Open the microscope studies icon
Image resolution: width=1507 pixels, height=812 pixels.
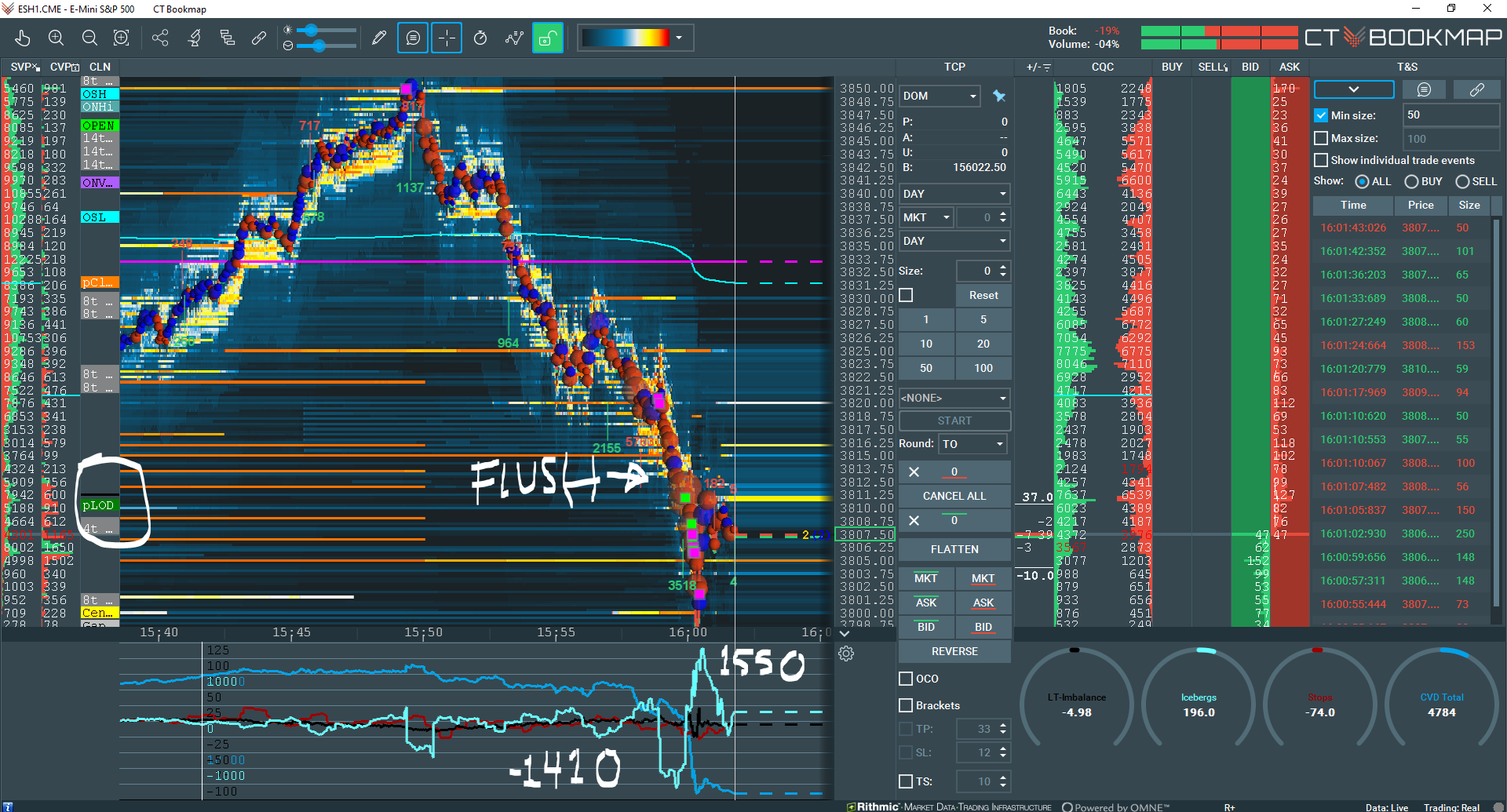pos(194,38)
